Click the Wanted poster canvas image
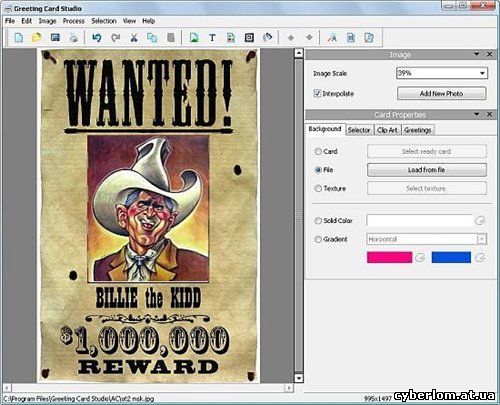Image resolution: width=500 pixels, height=405 pixels. coord(149,216)
